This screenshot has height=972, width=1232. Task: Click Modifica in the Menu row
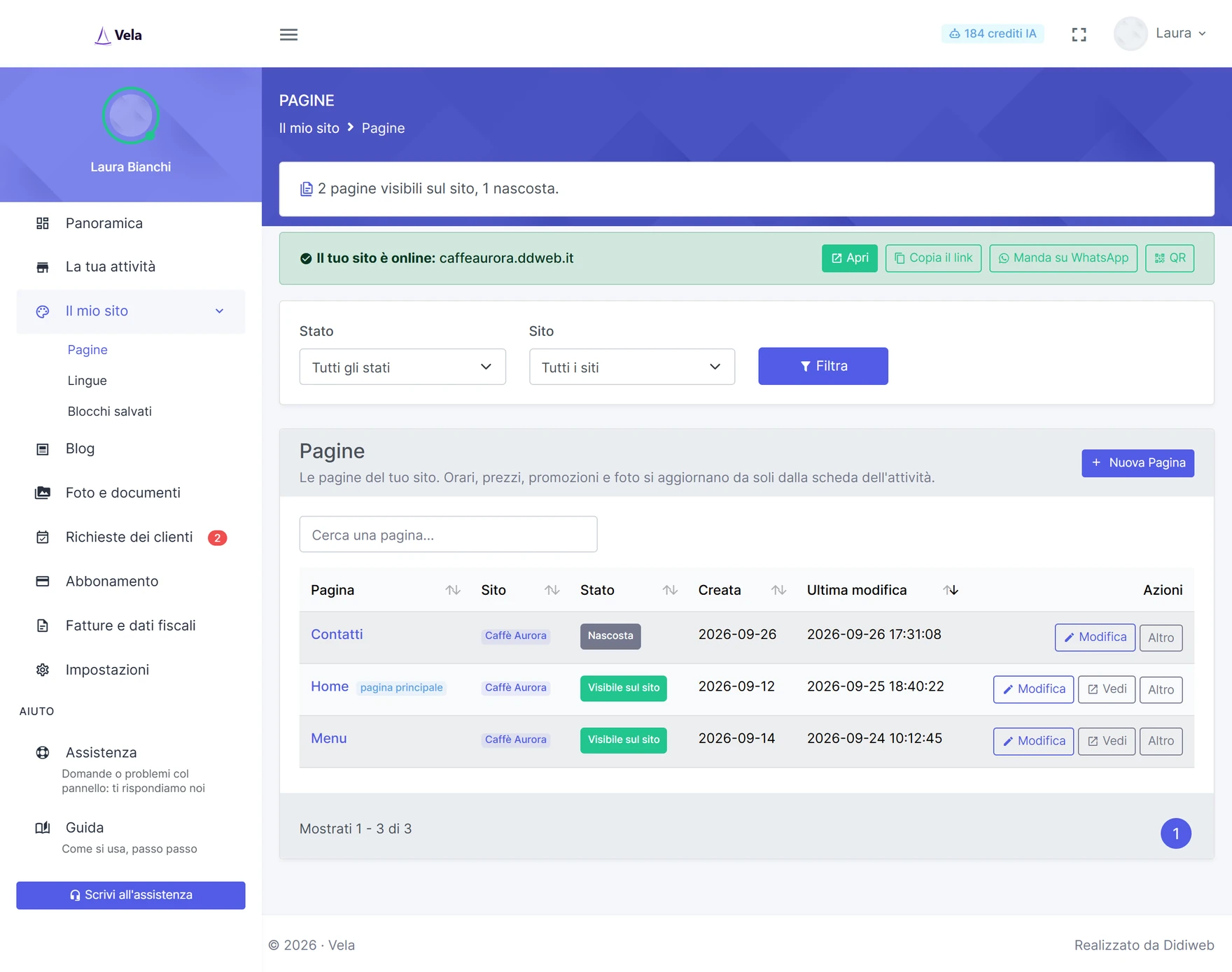point(1033,741)
